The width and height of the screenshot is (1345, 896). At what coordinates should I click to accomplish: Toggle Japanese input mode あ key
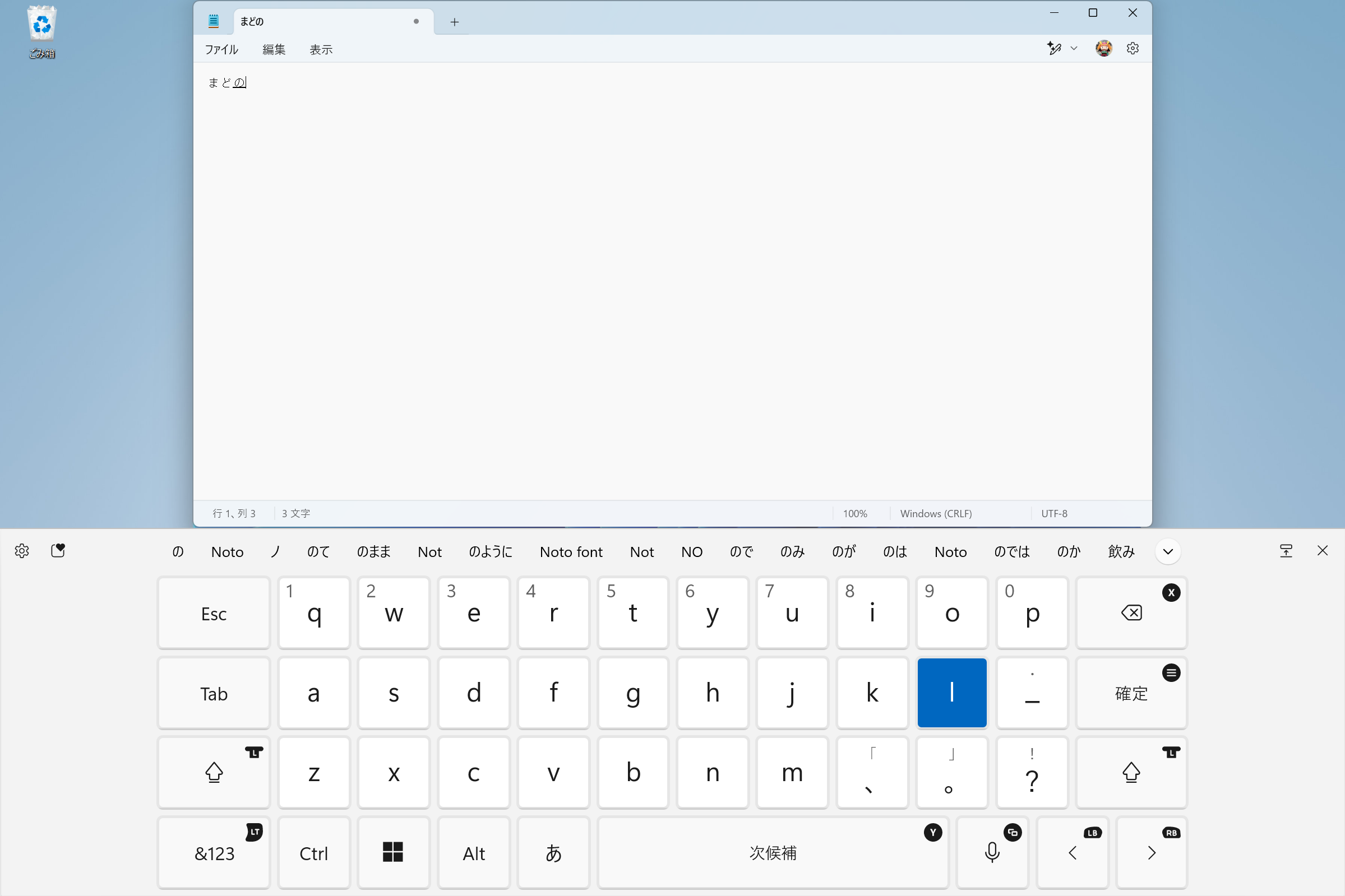553,852
